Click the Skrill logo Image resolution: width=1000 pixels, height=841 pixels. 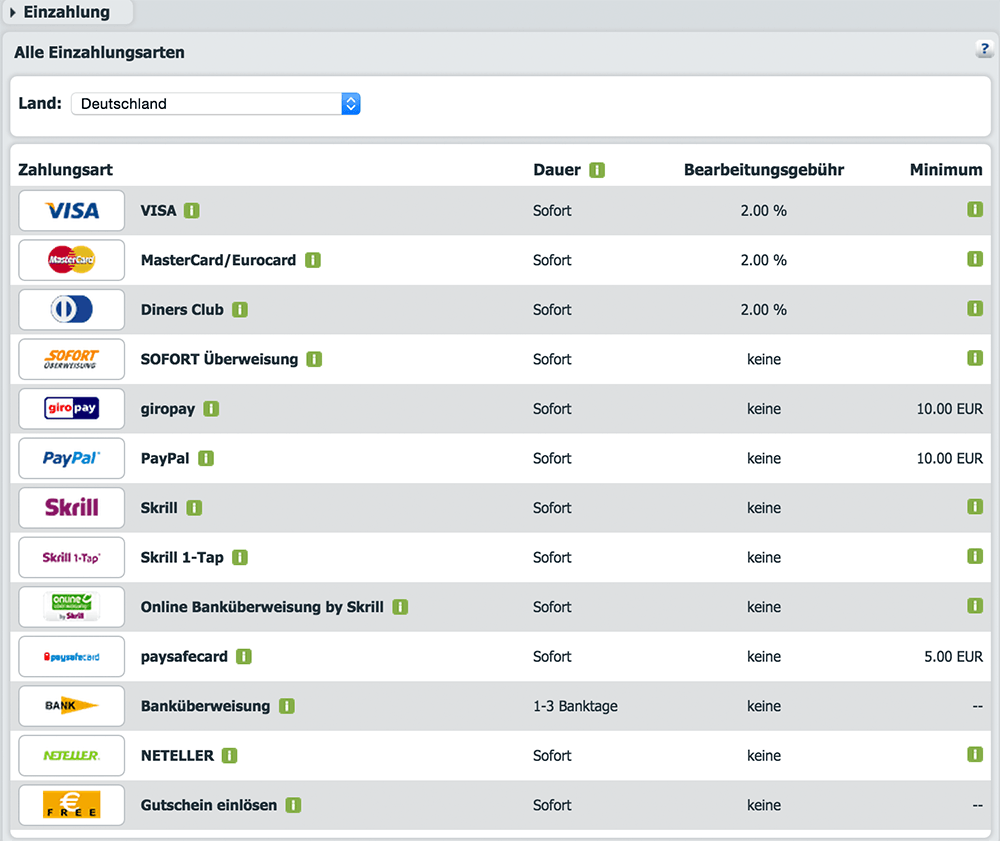[x=71, y=508]
